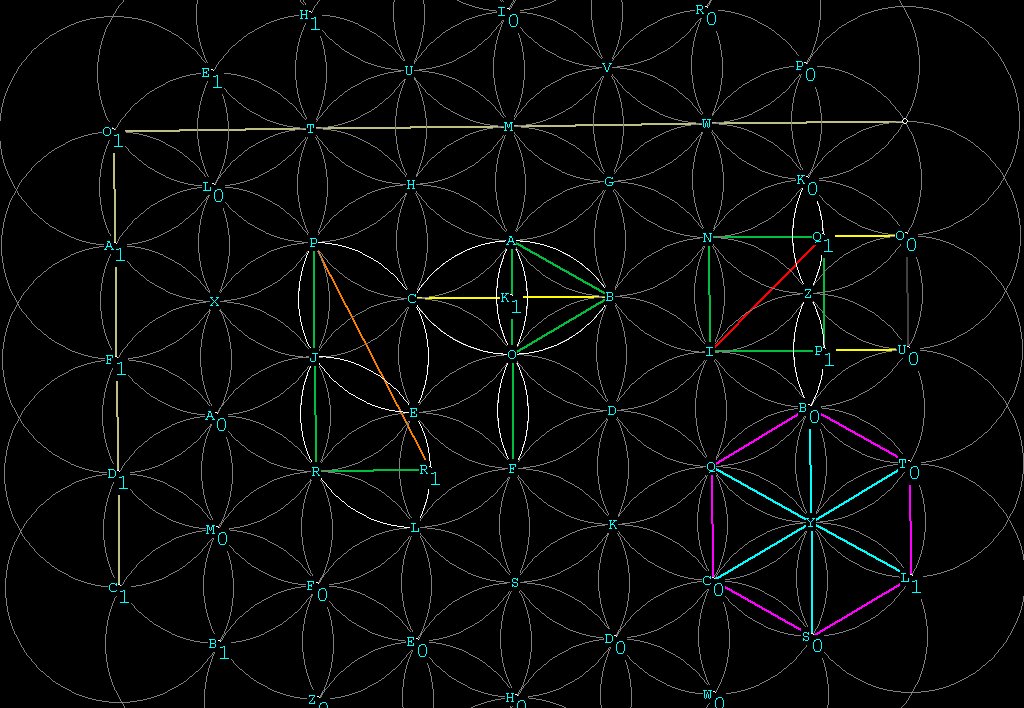Screen dimensions: 1024x708
Task: Click point E on the orange line
Action: pyautogui.click(x=413, y=412)
